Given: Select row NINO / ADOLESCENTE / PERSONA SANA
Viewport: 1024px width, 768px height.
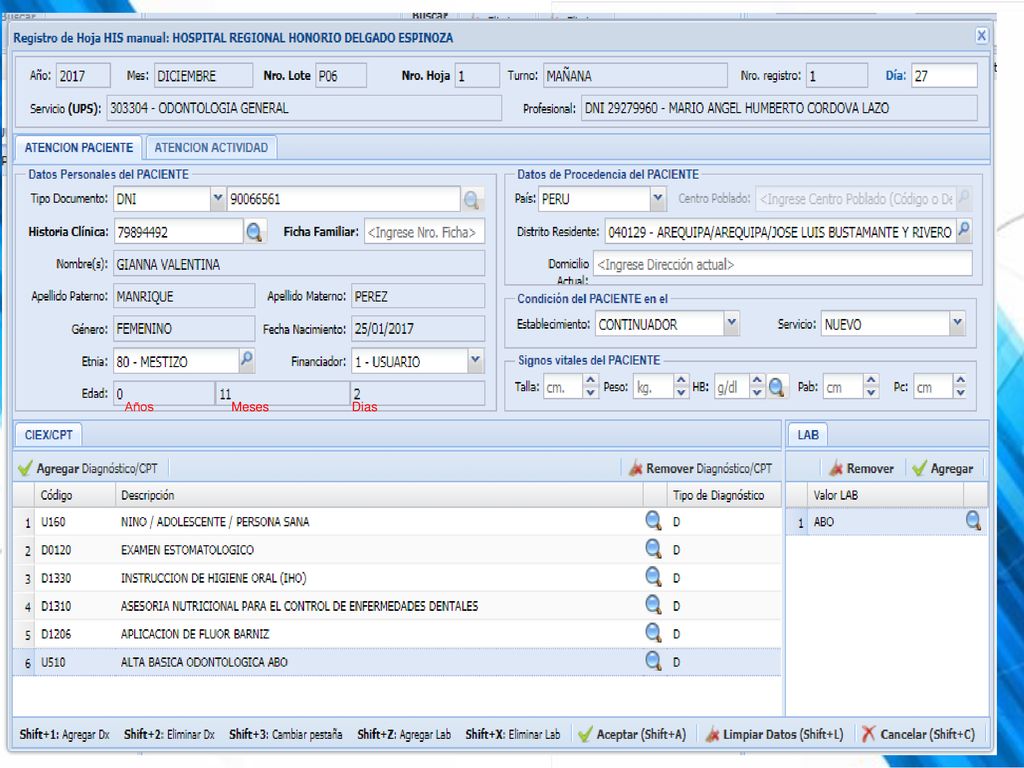Looking at the screenshot, I should (x=397, y=522).
